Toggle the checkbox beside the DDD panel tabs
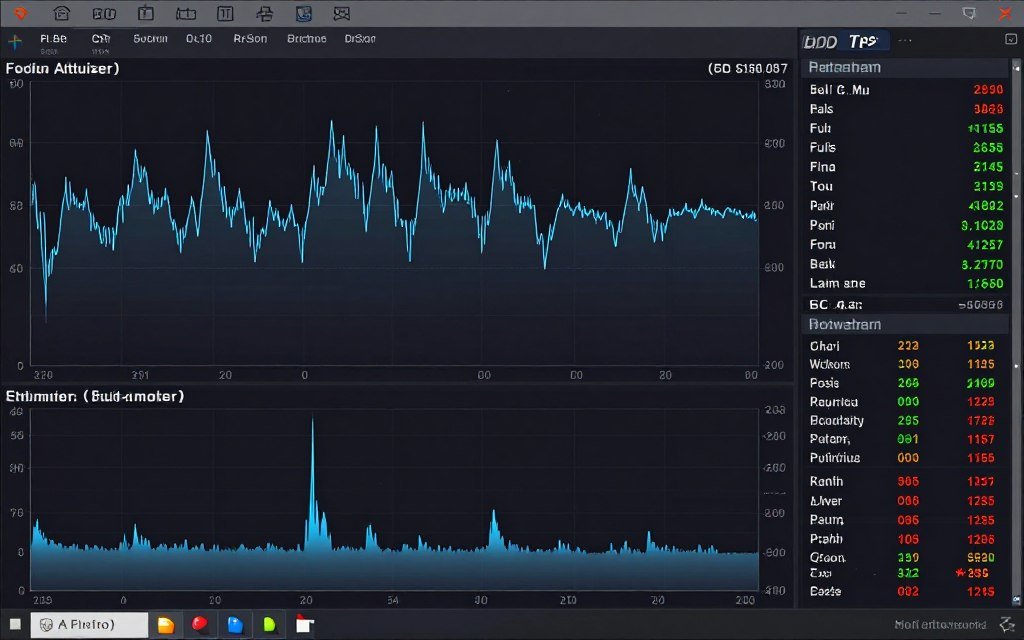This screenshot has width=1024, height=640. pyautogui.click(x=1010, y=40)
